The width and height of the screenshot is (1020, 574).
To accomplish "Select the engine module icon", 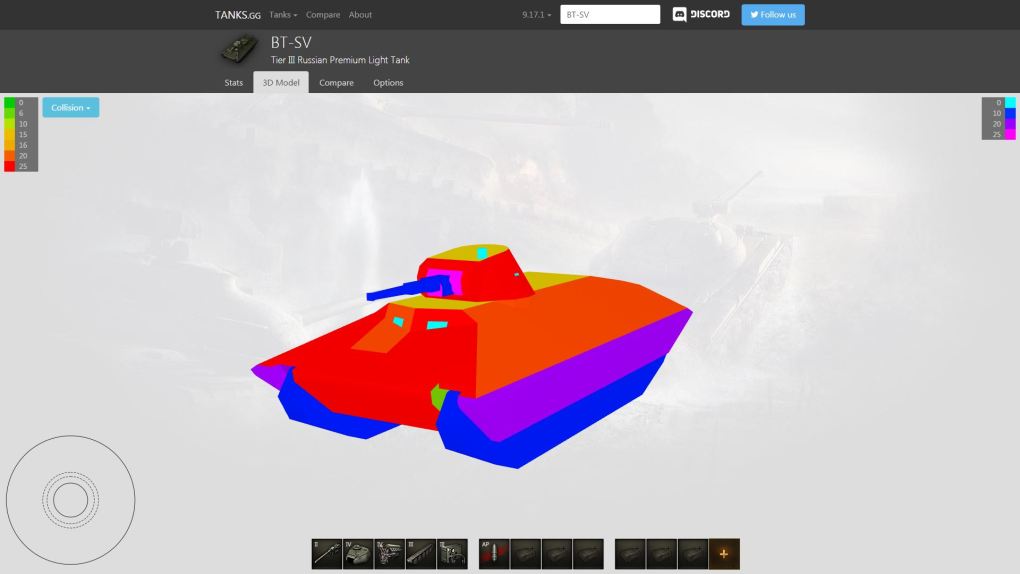I will coord(390,553).
